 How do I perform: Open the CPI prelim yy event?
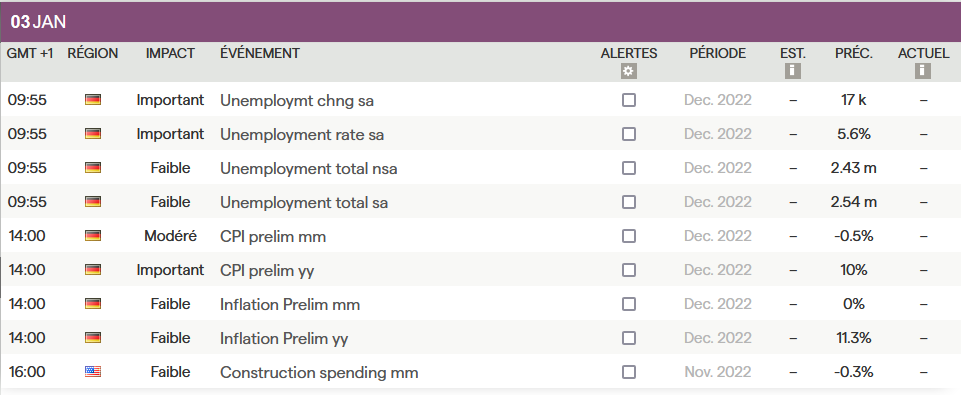click(x=267, y=271)
